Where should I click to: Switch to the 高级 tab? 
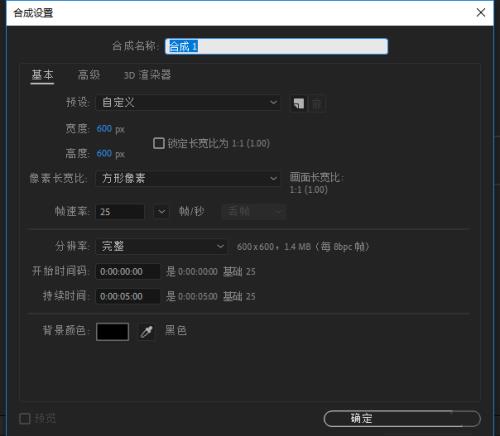click(89, 75)
